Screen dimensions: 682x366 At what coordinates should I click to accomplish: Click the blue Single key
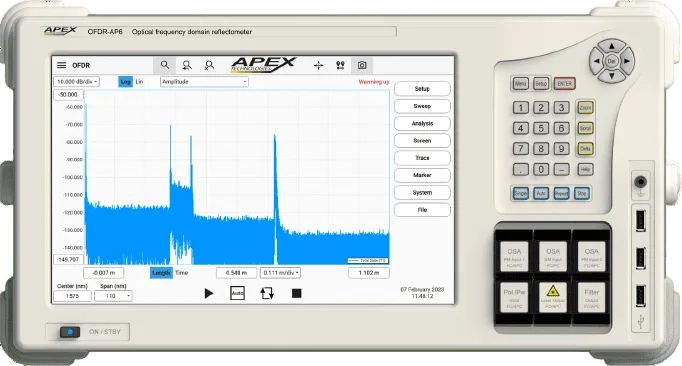click(x=521, y=193)
